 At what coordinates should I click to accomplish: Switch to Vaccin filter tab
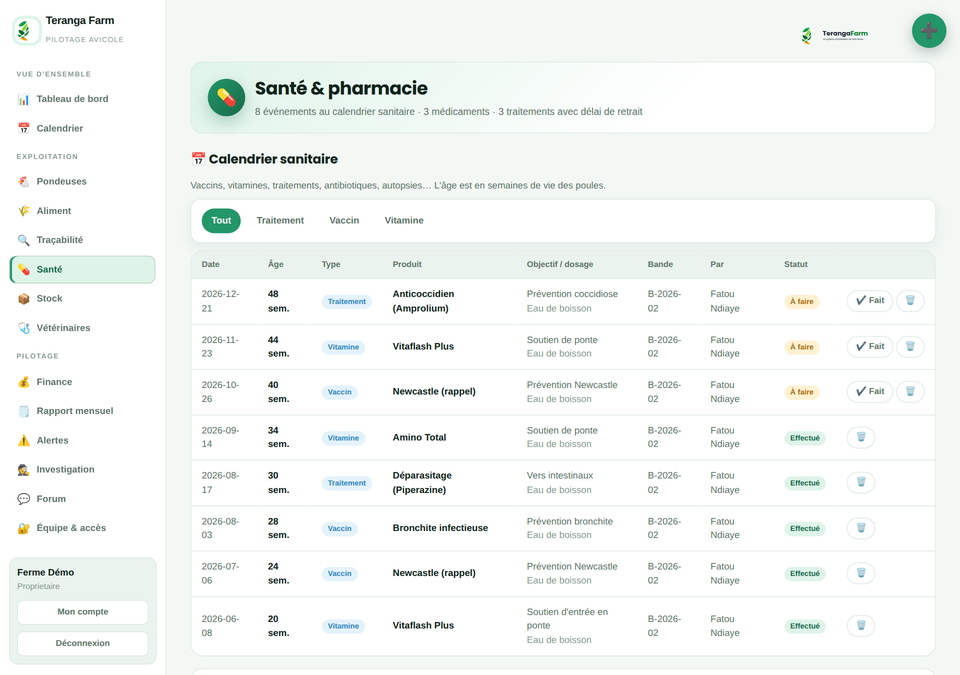(344, 221)
